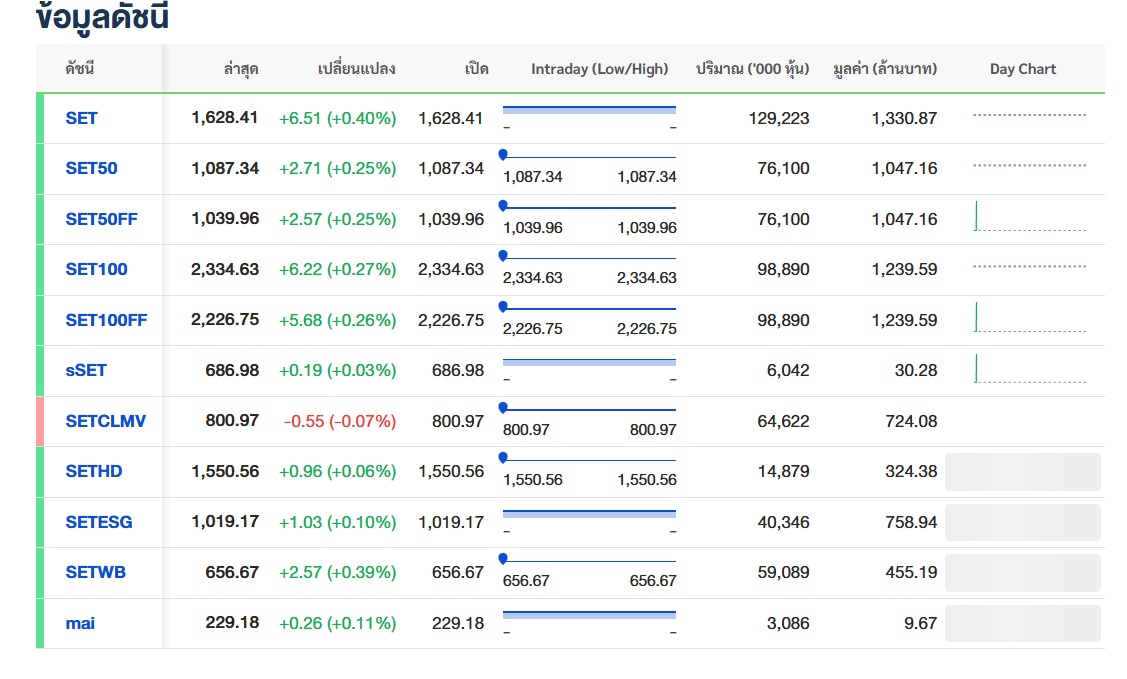Click the SETESG intraday low/high bar

pyautogui.click(x=589, y=514)
